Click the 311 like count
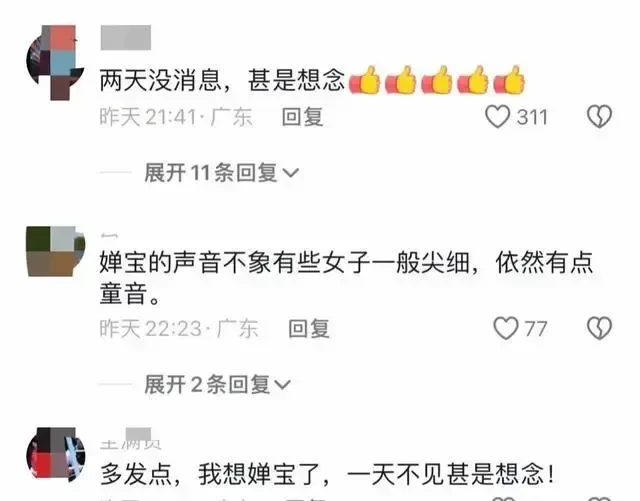The height and width of the screenshot is (501, 640). (x=532, y=117)
